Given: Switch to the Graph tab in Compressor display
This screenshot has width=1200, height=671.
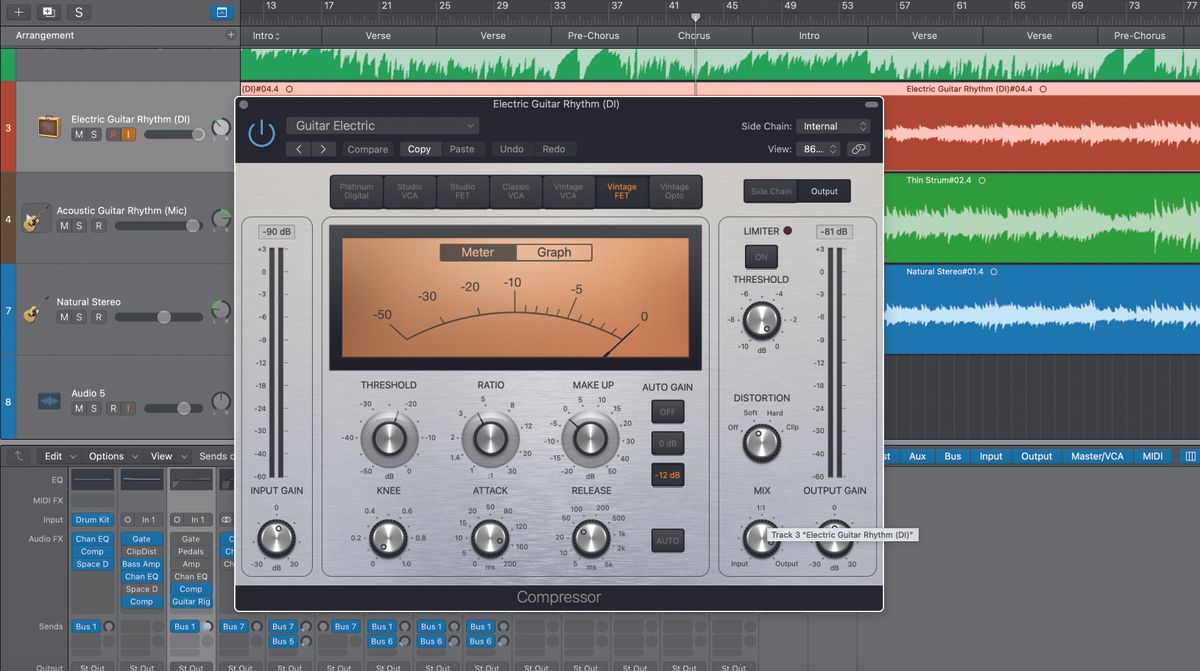Looking at the screenshot, I should pos(554,252).
